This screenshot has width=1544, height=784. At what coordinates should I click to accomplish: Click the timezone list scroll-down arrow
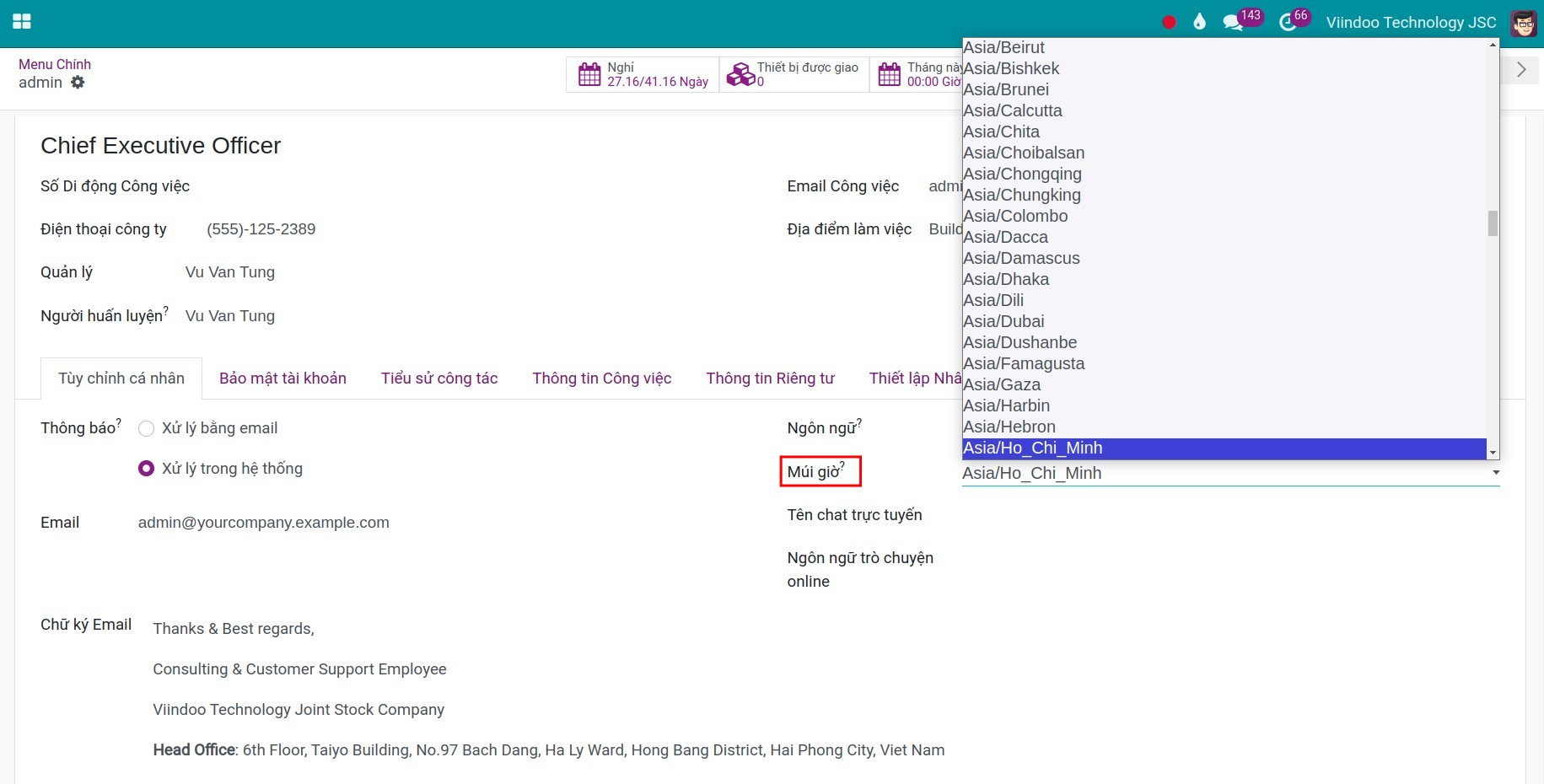(x=1493, y=453)
